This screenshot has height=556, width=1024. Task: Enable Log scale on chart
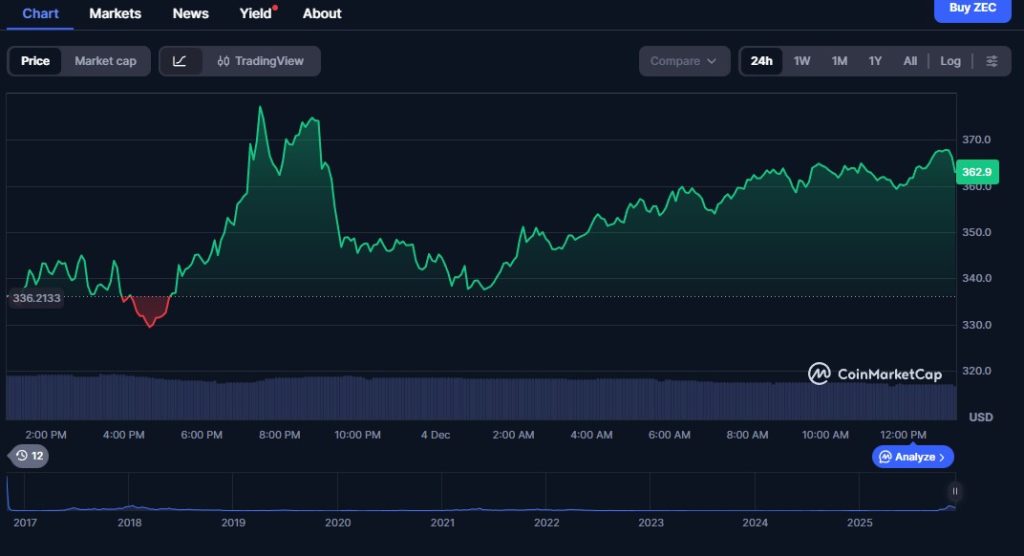[x=950, y=61]
